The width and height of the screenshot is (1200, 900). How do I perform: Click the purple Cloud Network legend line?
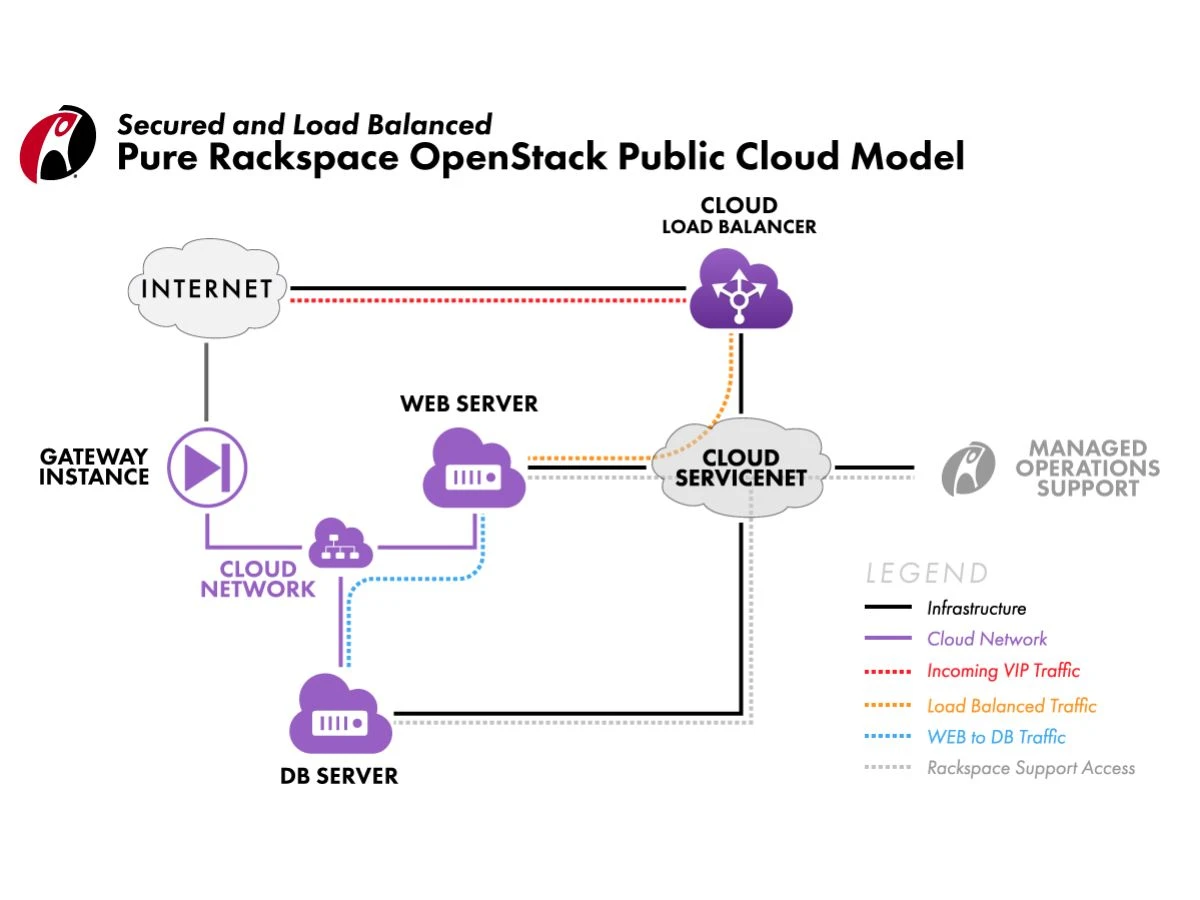[x=887, y=638]
